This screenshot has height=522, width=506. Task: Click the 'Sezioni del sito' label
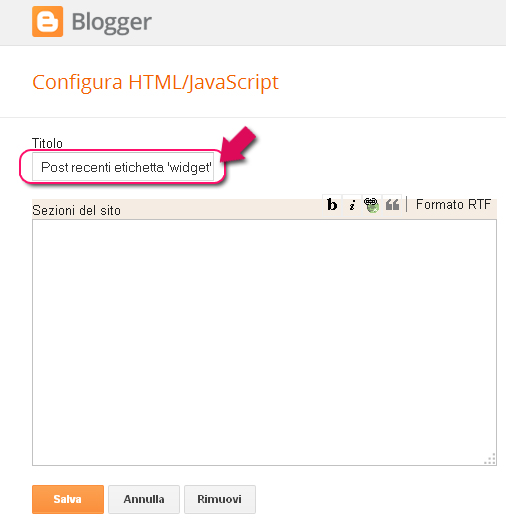(x=76, y=210)
